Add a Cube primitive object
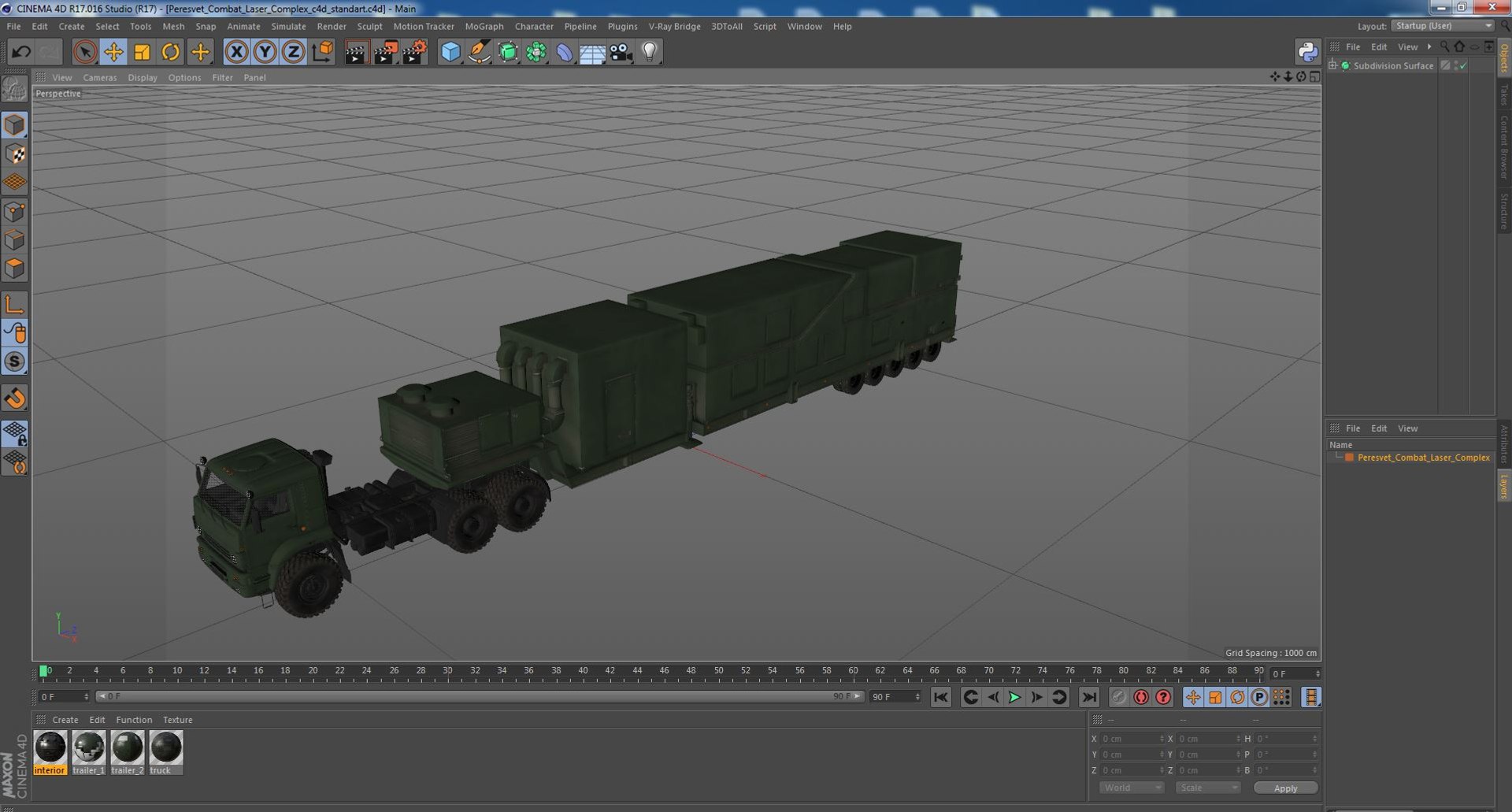This screenshot has width=1512, height=812. click(x=450, y=52)
